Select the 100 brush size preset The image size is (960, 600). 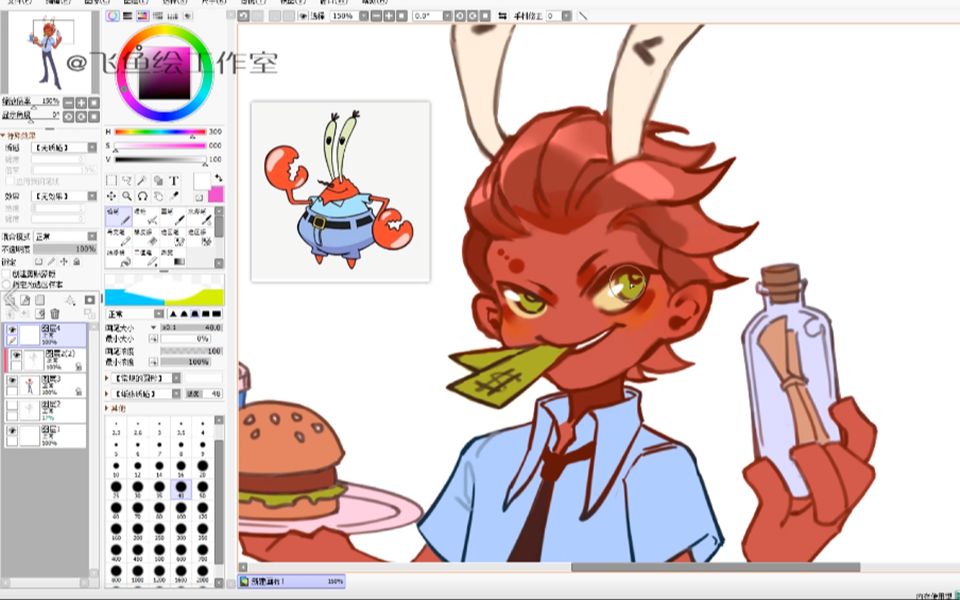pyautogui.click(x=181, y=509)
